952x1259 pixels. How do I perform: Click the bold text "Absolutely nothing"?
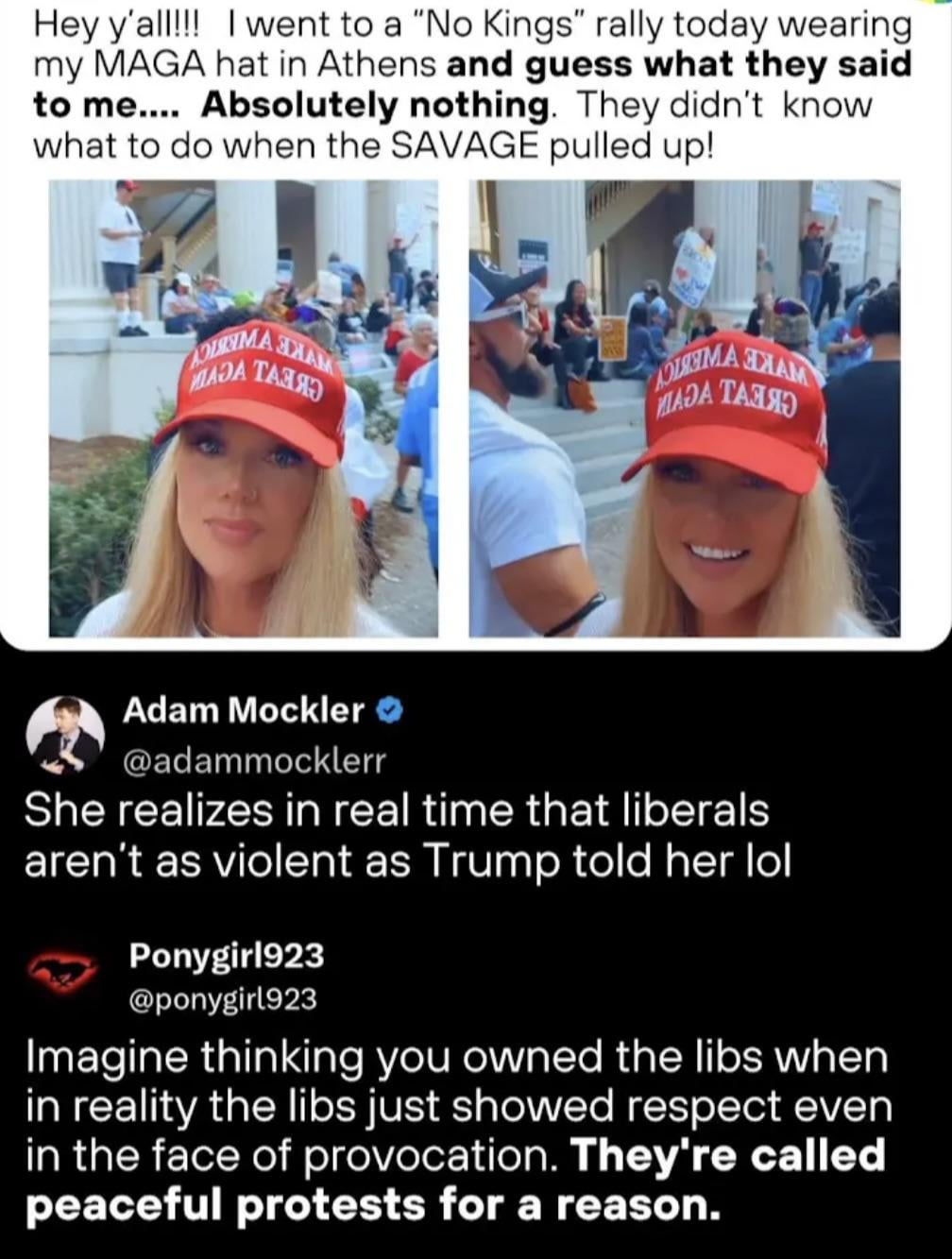click(x=374, y=105)
